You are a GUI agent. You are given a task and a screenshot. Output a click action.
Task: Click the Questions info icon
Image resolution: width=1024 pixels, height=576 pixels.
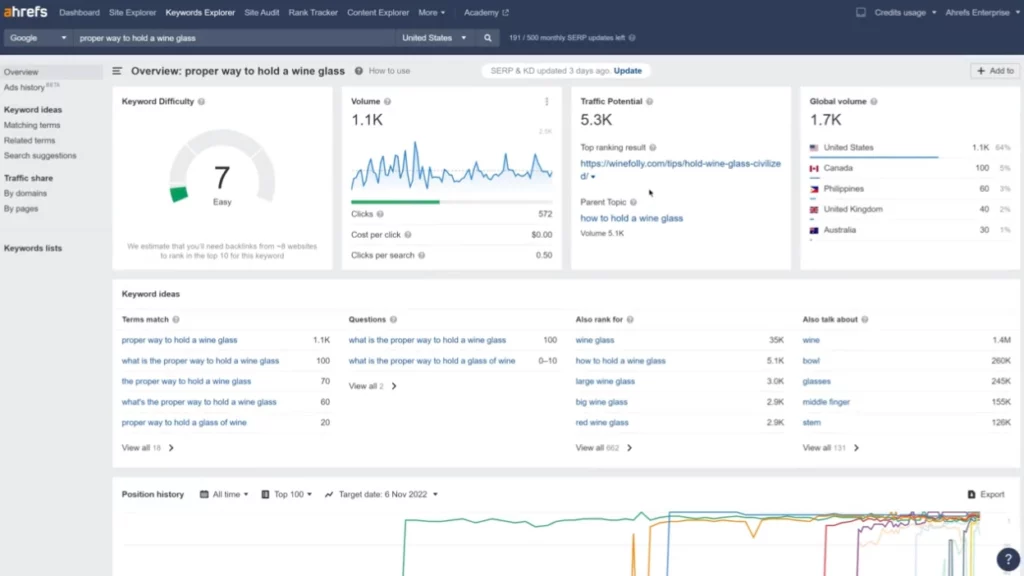[393, 319]
